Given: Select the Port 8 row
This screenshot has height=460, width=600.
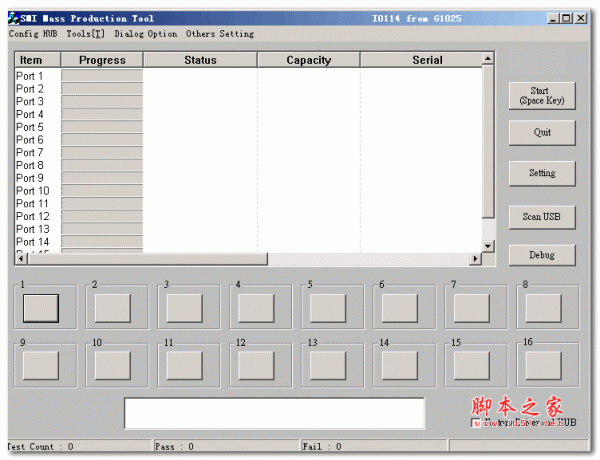Looking at the screenshot, I should click(249, 165).
